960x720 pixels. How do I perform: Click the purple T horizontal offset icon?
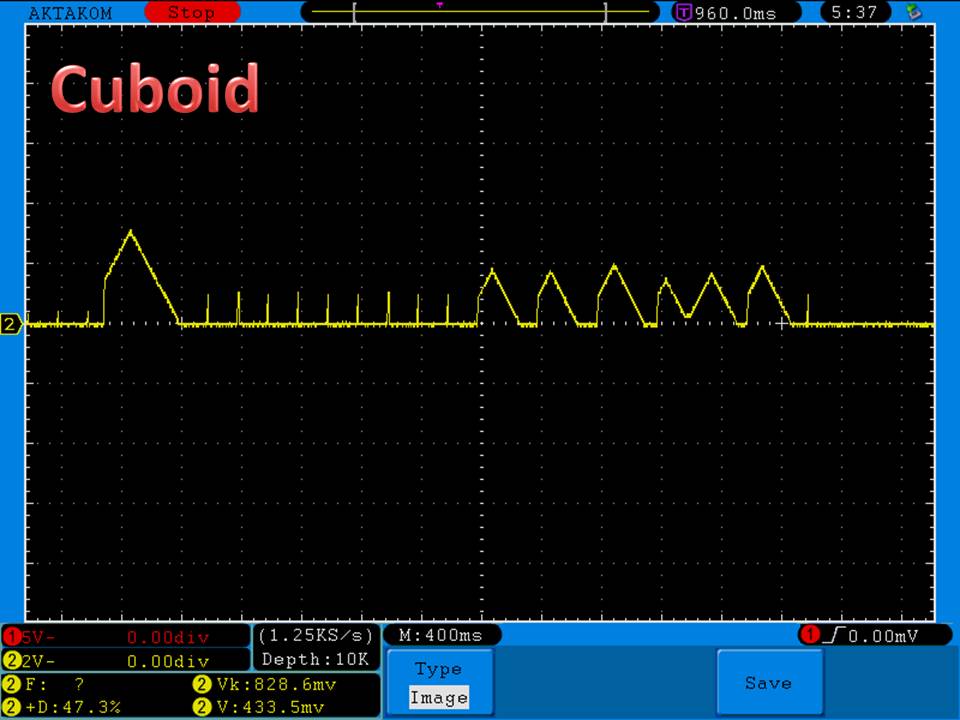pyautogui.click(x=684, y=13)
